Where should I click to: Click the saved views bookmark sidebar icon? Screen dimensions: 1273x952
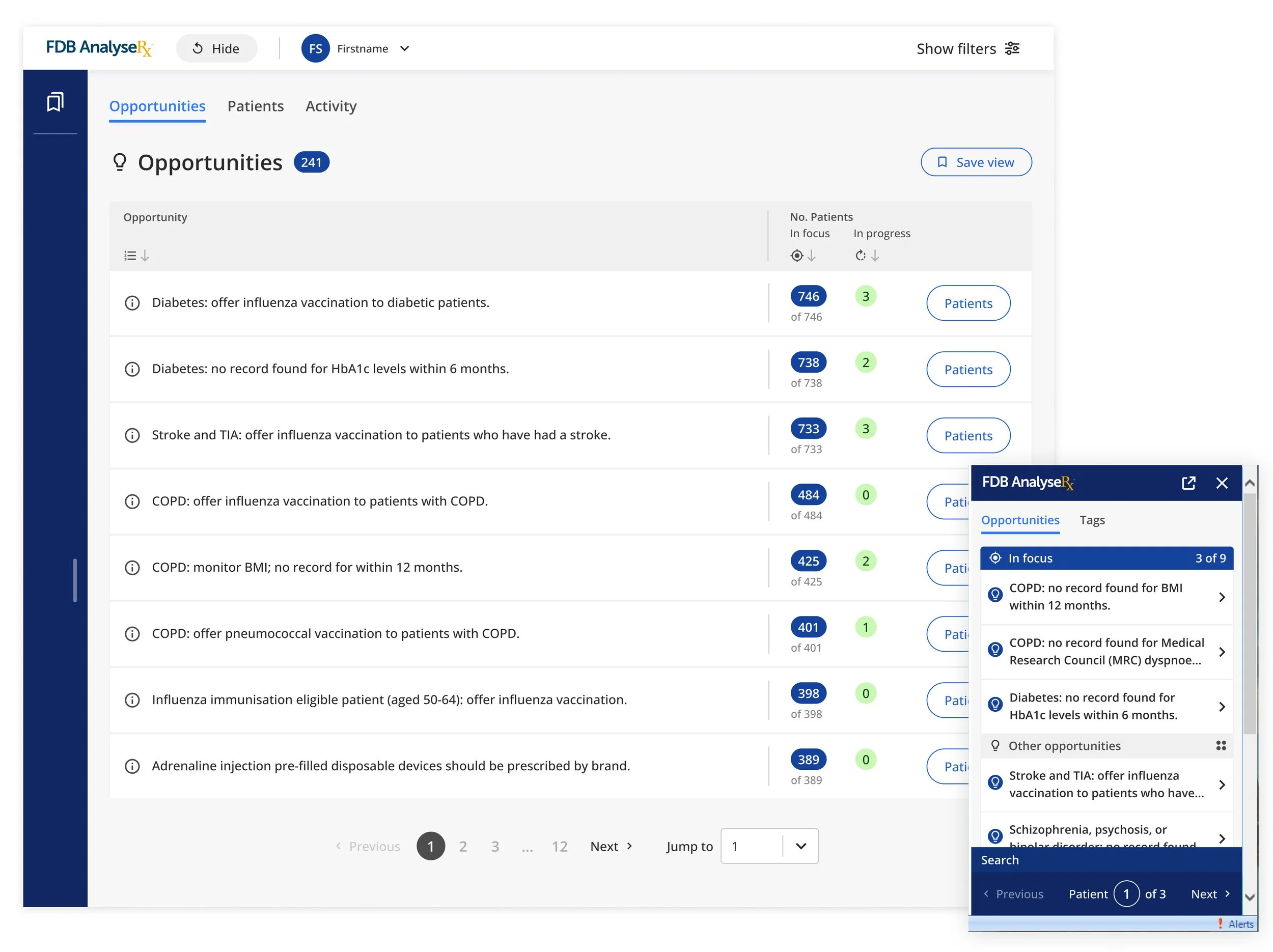tap(54, 102)
